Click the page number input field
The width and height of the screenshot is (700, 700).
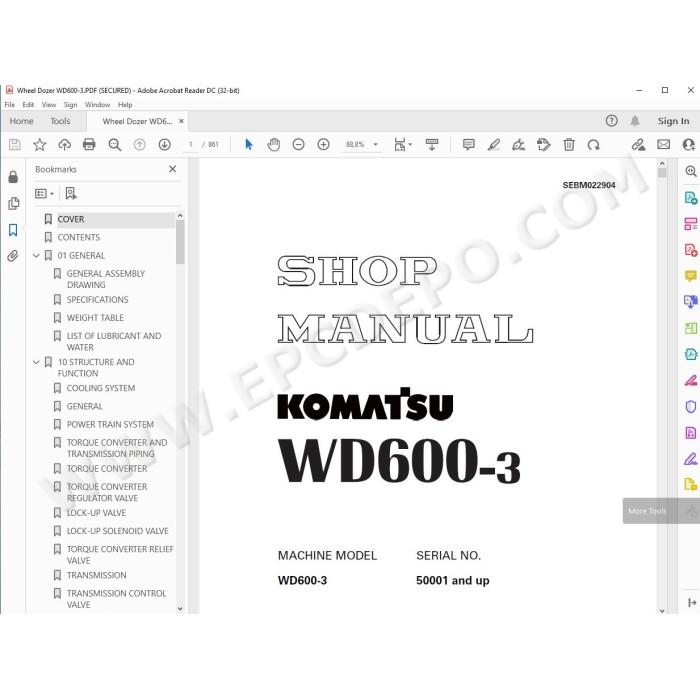coord(191,145)
